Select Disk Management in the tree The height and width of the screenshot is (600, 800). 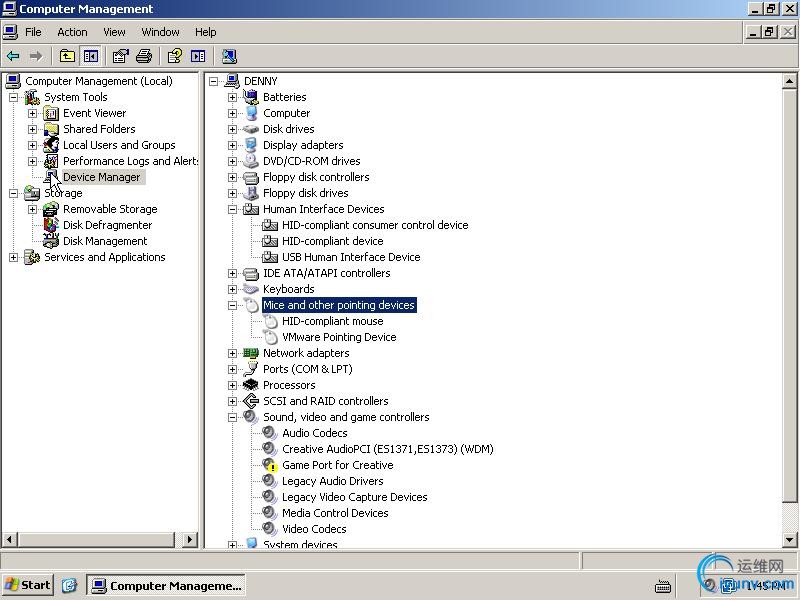click(105, 241)
